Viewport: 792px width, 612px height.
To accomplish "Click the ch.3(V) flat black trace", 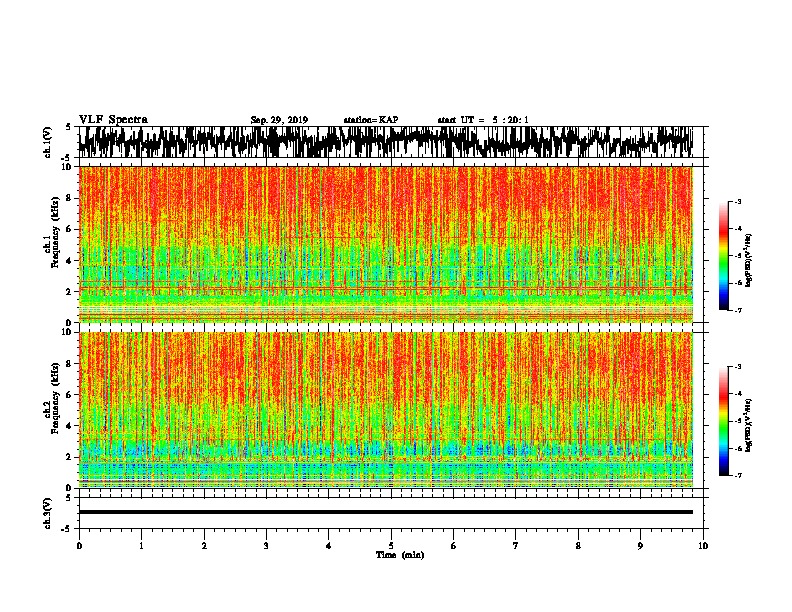I will (x=386, y=512).
